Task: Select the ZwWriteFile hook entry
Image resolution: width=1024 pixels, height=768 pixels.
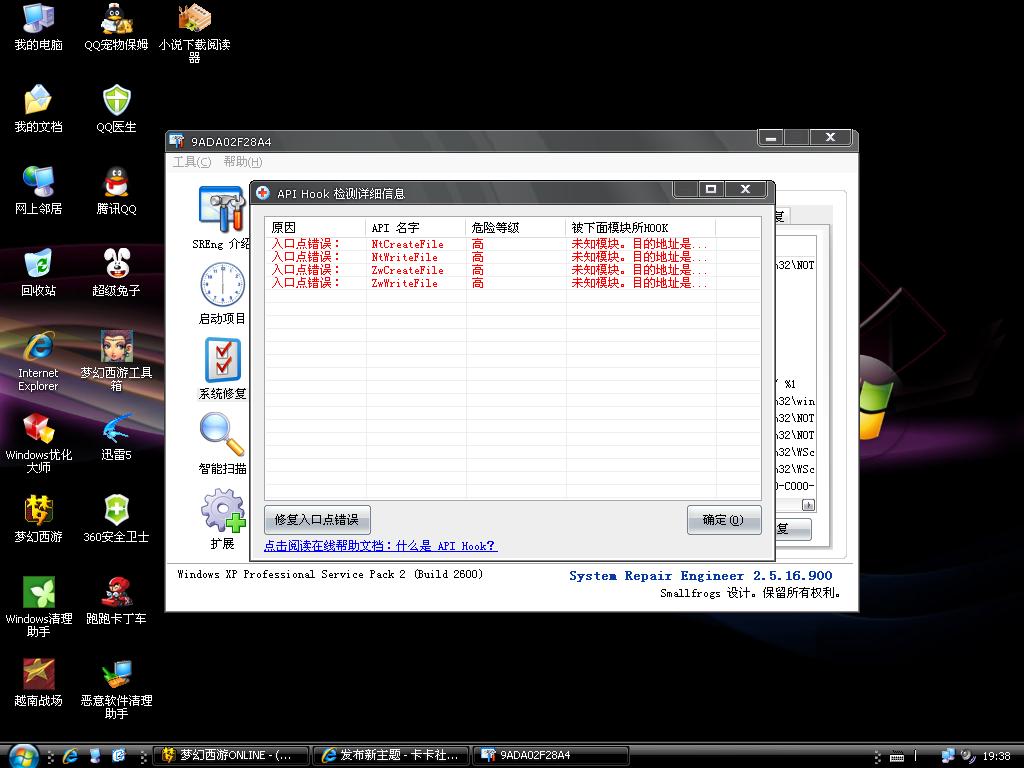Action: [405, 283]
